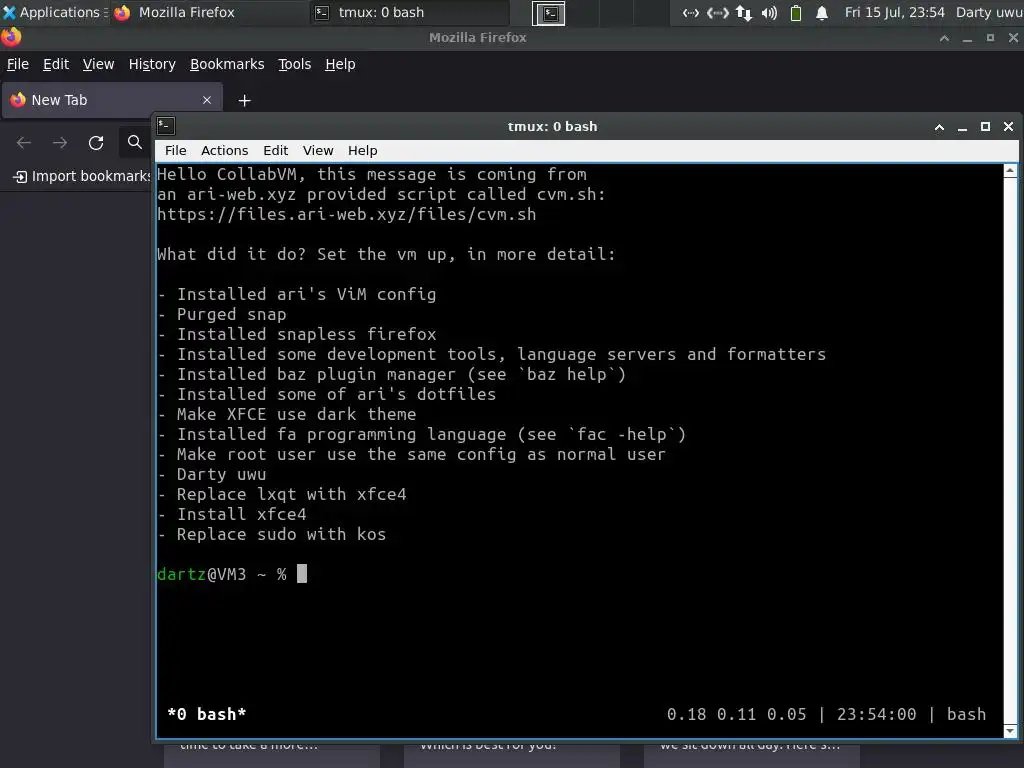Image resolution: width=1024 pixels, height=768 pixels.
Task: Click the shell prompt cursor in the terminal
Action: [x=302, y=573]
